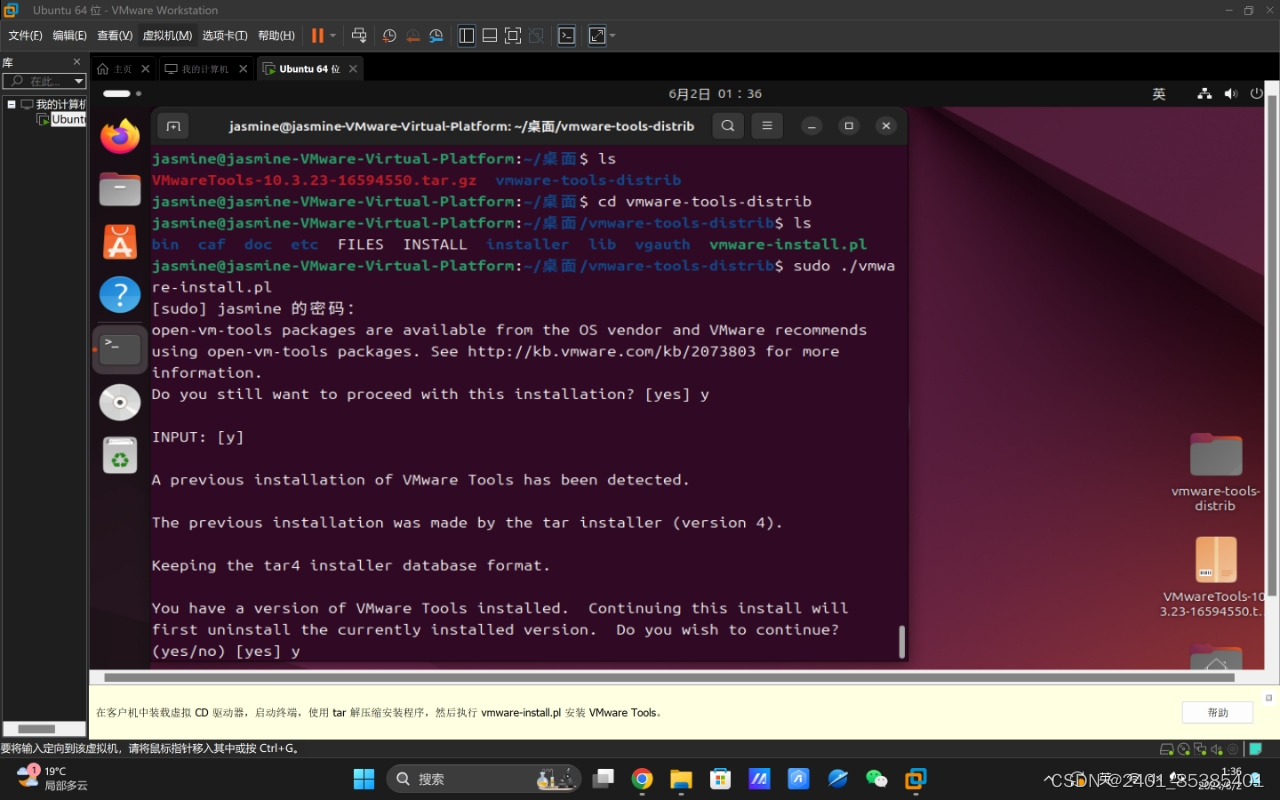Click the 英 input method indicator in Ubuntu top bar
This screenshot has width=1280, height=800.
[1159, 94]
